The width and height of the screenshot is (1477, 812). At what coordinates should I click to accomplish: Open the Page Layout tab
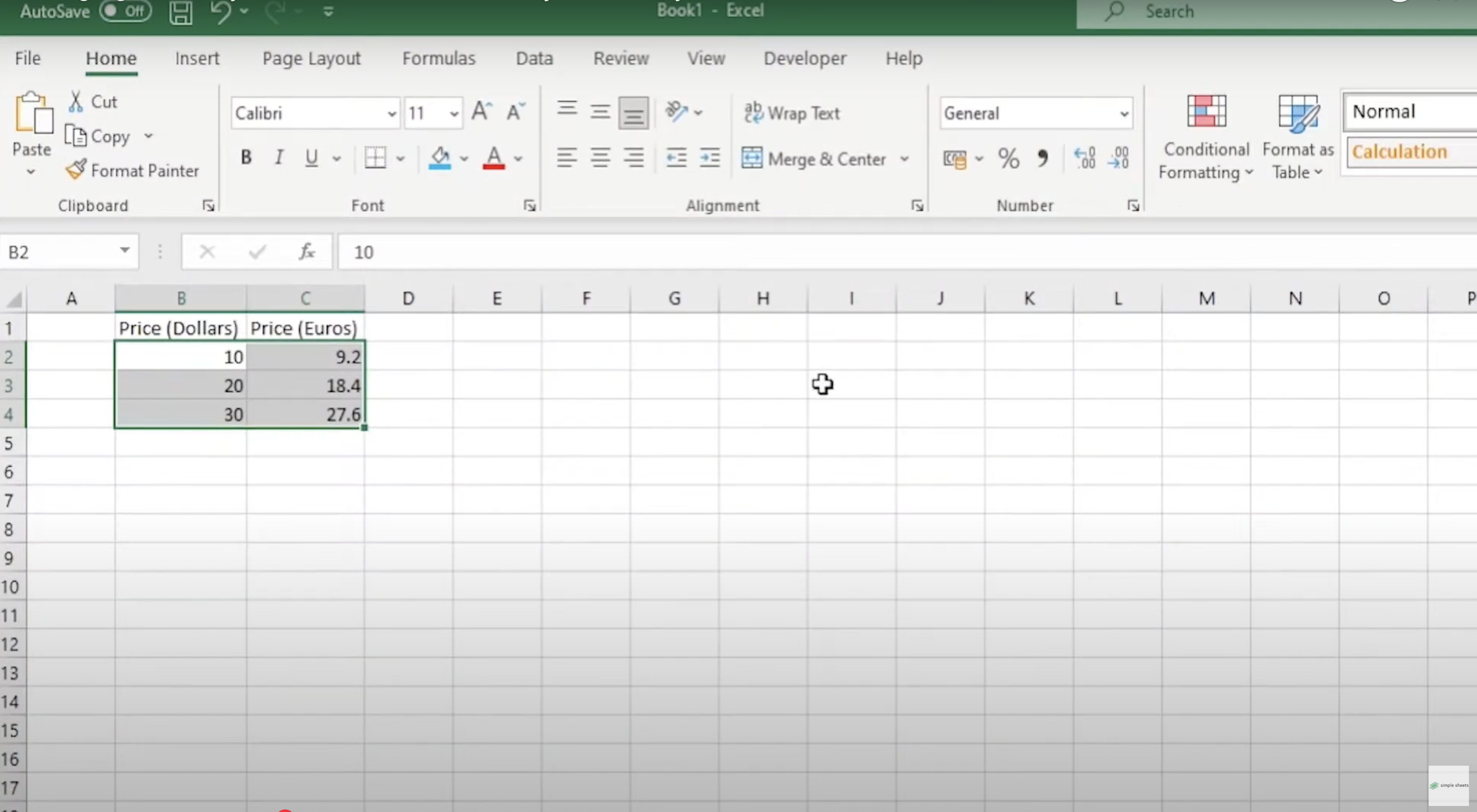coord(311,58)
